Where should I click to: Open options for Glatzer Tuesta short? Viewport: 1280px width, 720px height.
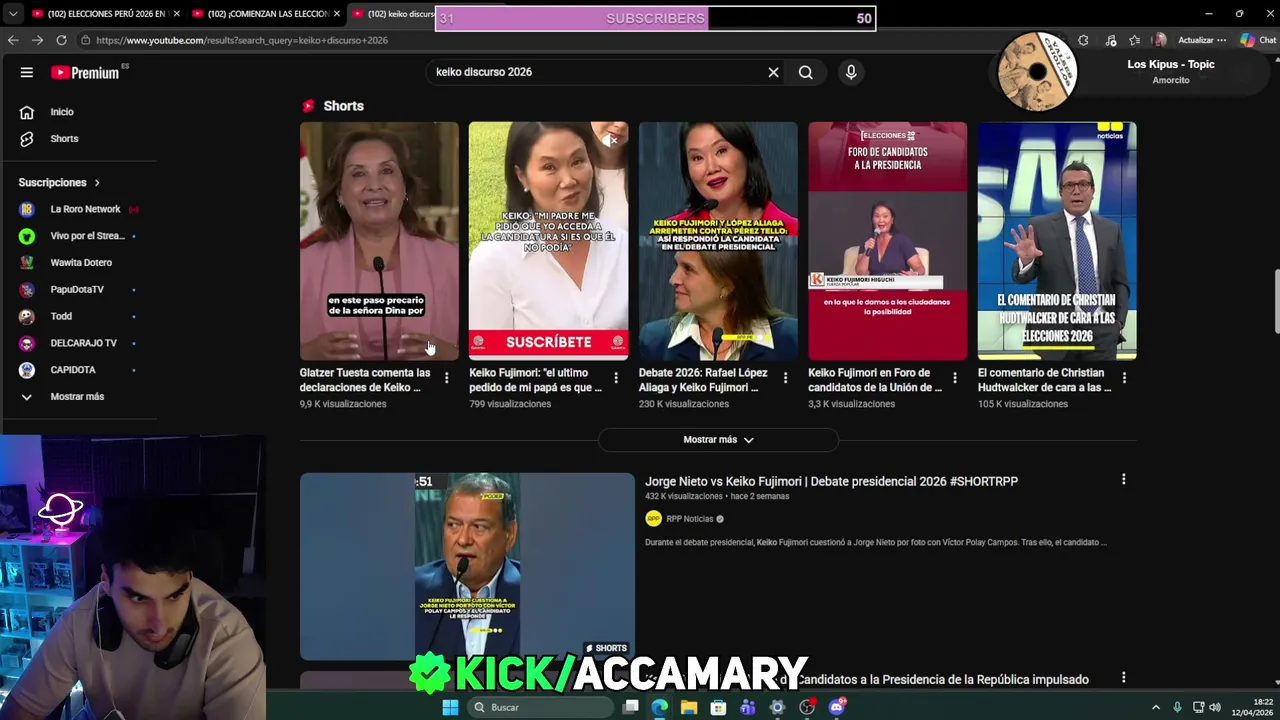click(x=446, y=378)
